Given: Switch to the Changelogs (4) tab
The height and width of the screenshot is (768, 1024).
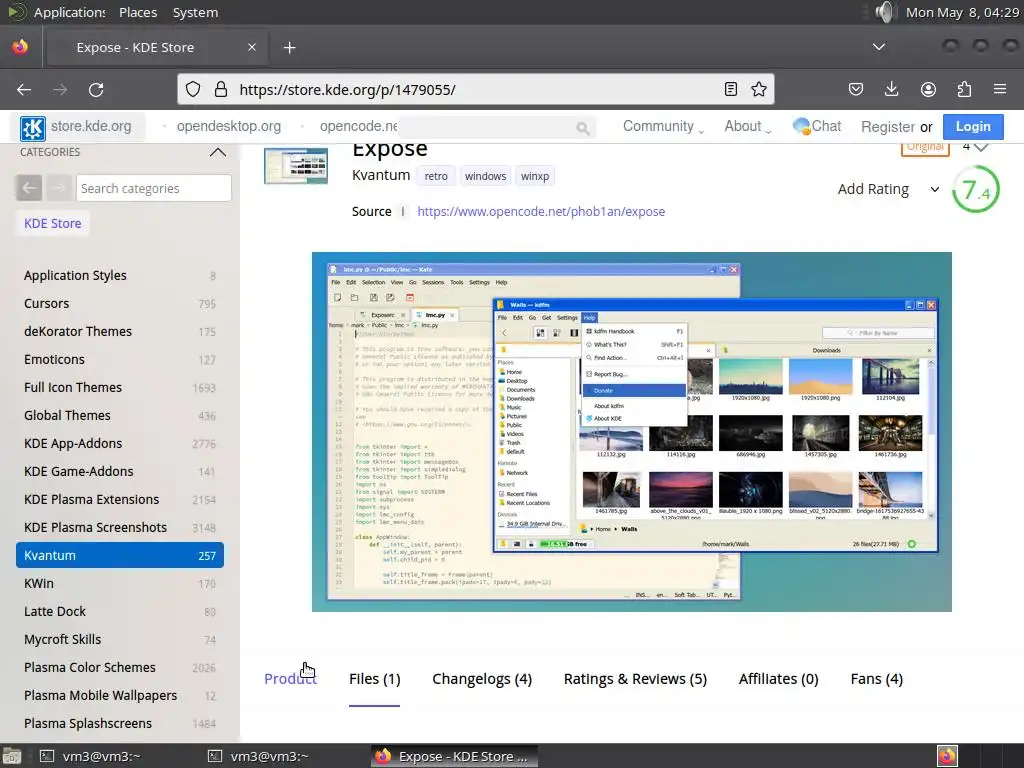Looking at the screenshot, I should (x=482, y=679).
